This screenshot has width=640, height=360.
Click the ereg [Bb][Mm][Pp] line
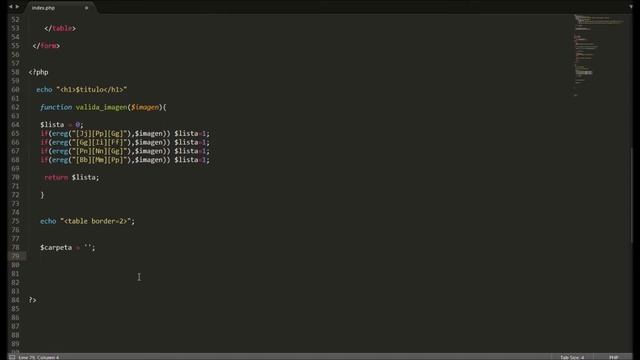(x=125, y=160)
